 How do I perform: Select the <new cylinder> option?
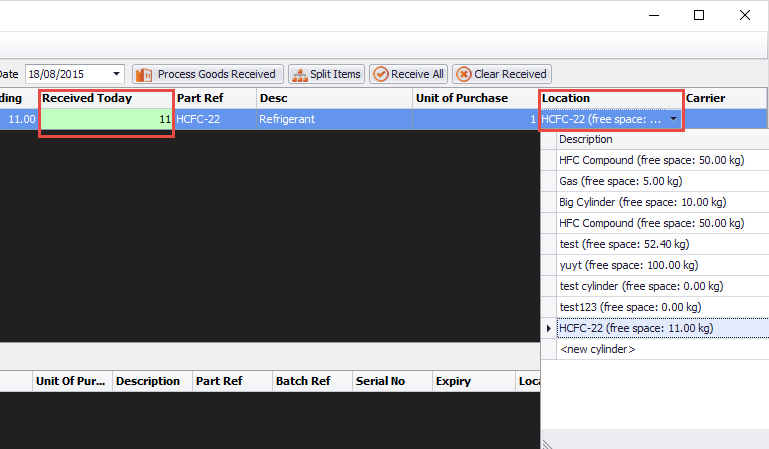point(597,349)
